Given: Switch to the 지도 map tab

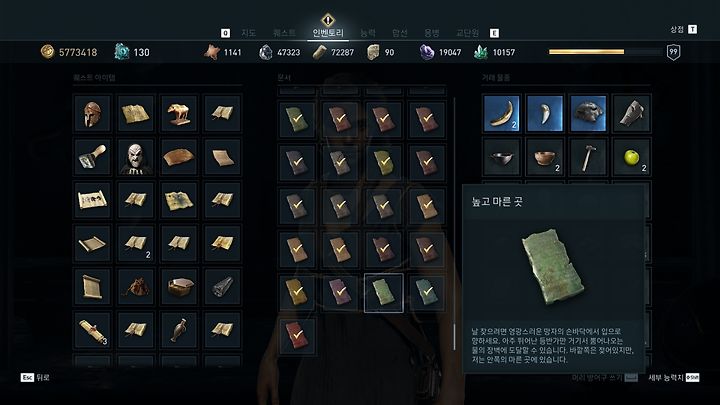Looking at the screenshot, I should pos(248,33).
